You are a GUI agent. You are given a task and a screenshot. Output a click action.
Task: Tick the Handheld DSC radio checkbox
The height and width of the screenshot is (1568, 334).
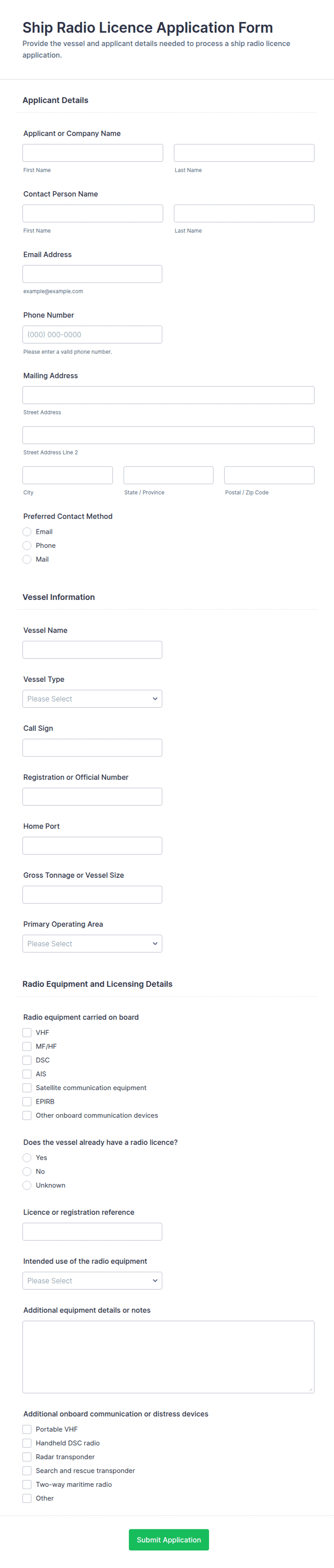click(27, 1443)
